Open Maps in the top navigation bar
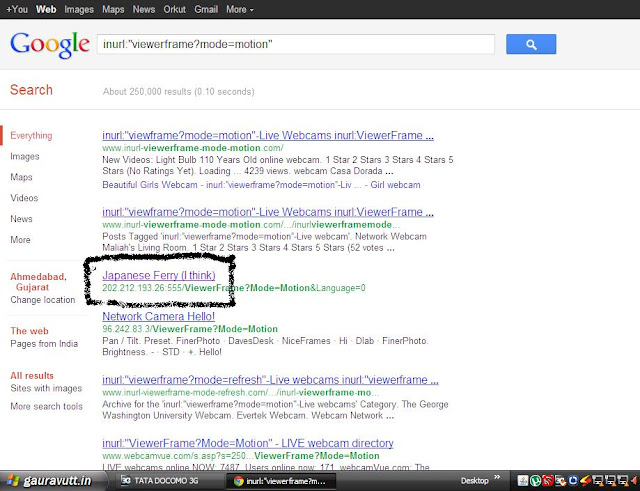Image resolution: width=640 pixels, height=491 pixels. 113,9
